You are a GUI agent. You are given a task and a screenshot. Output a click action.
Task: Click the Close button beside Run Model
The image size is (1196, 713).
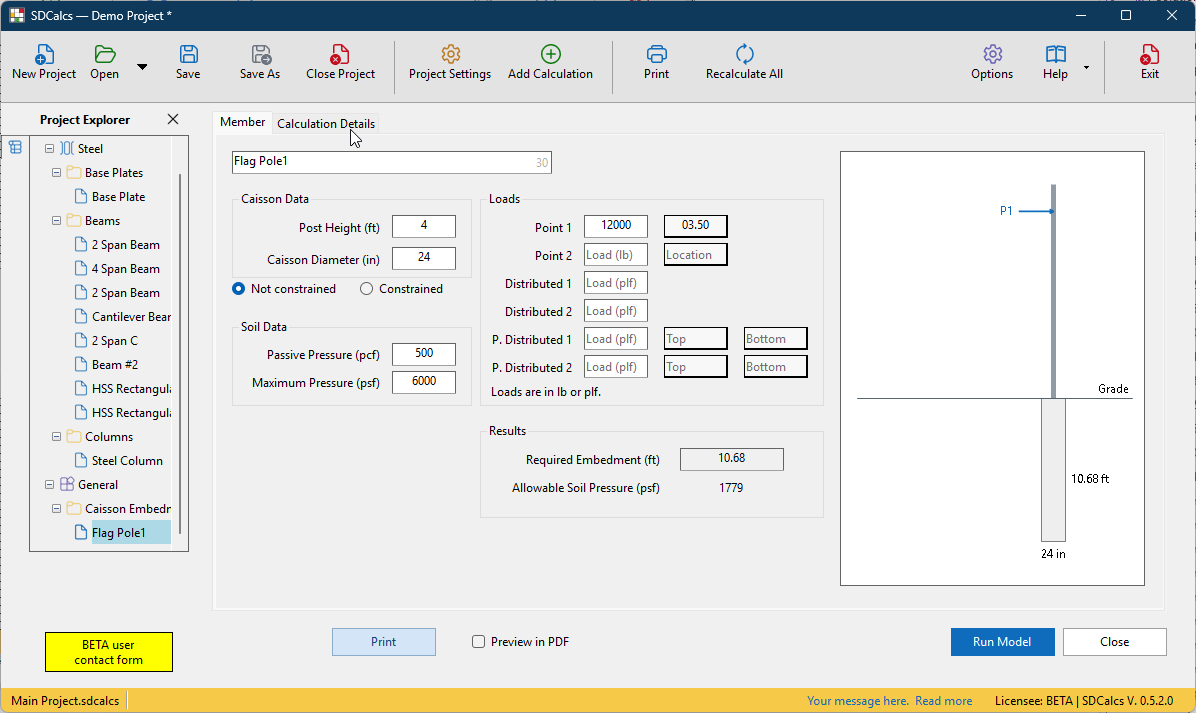tap(1114, 642)
